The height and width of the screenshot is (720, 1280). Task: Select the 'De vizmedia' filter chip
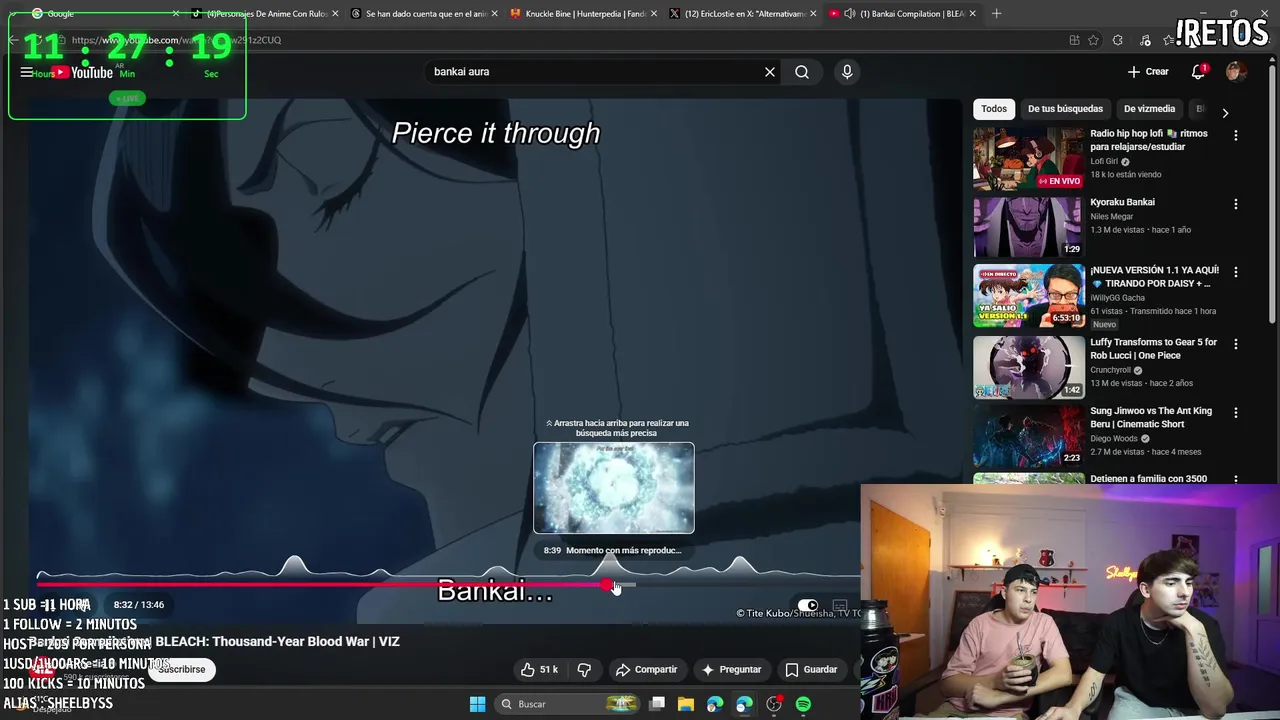coord(1149,109)
